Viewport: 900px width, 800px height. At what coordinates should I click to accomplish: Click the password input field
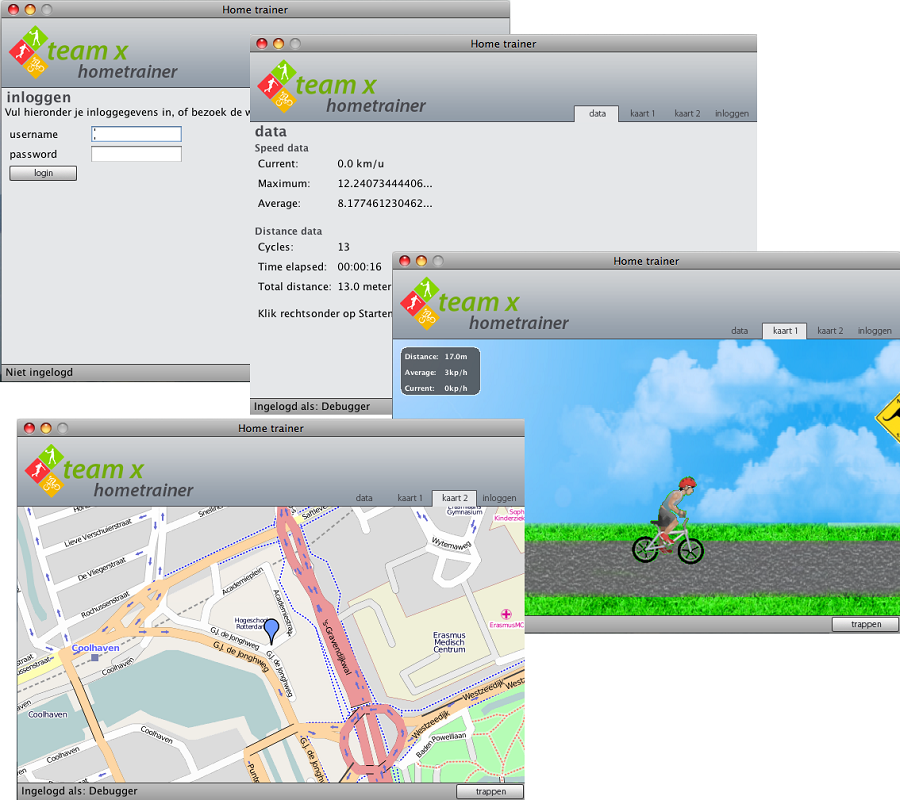pos(136,154)
